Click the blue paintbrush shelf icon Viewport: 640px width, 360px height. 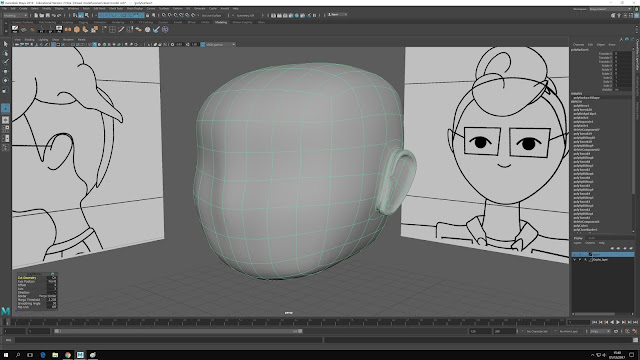click(x=156, y=29)
